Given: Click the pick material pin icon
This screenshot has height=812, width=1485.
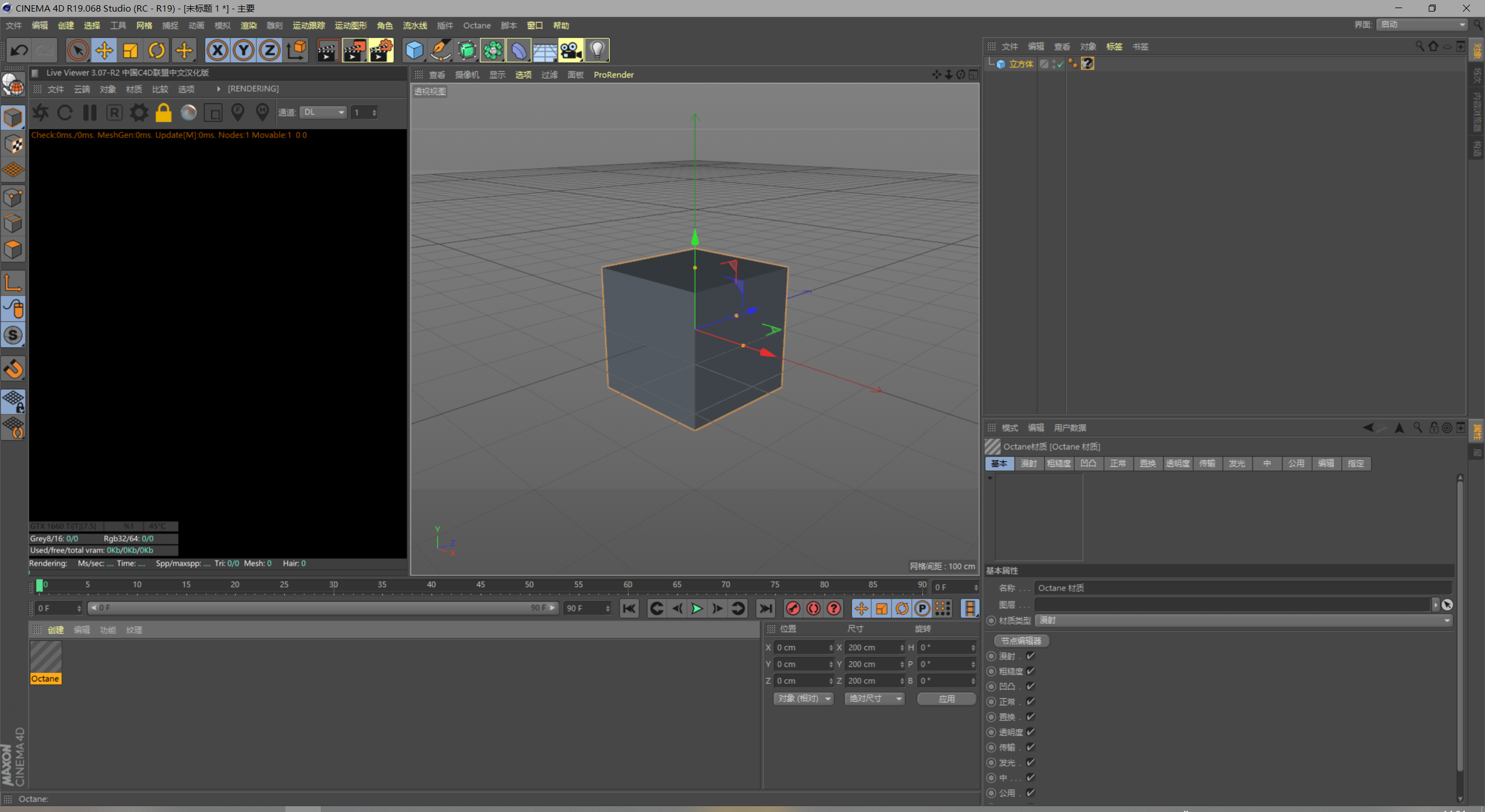Looking at the screenshot, I should click(x=263, y=112).
